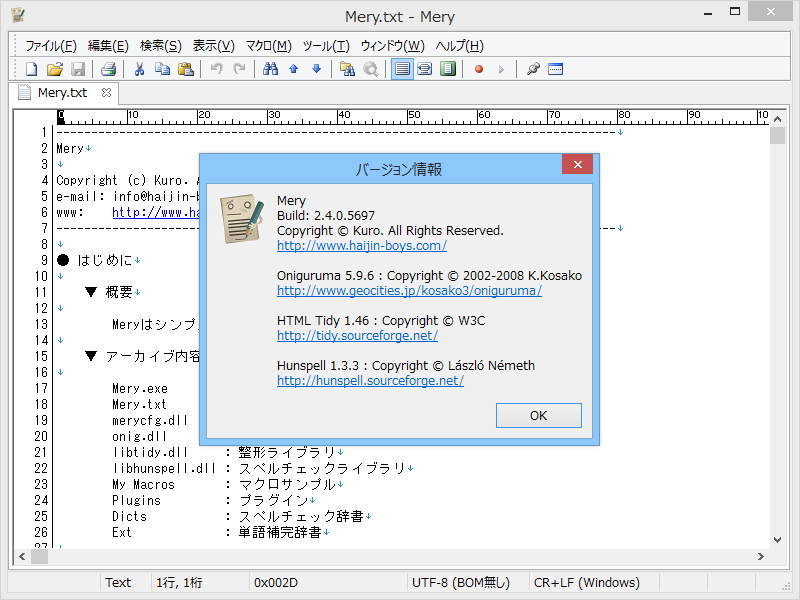Toggle no word wrap mode
The width and height of the screenshot is (800, 600).
click(x=401, y=68)
